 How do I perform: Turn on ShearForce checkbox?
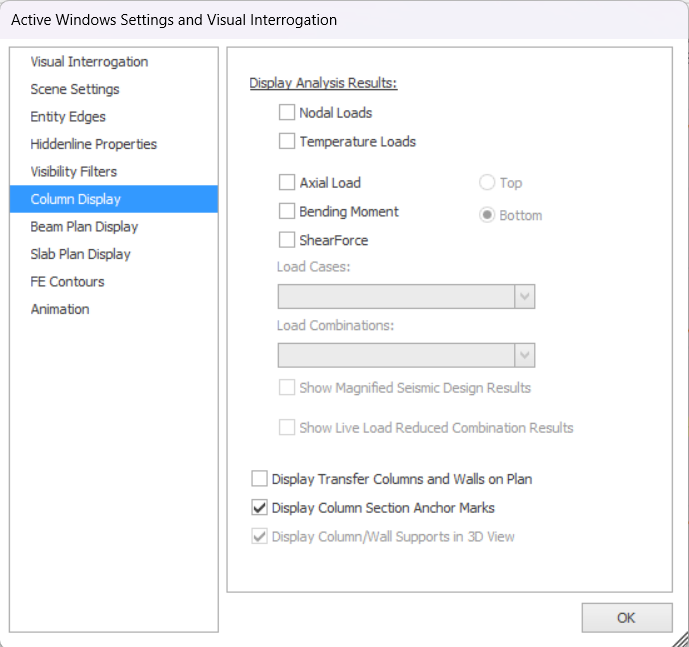pyautogui.click(x=287, y=240)
